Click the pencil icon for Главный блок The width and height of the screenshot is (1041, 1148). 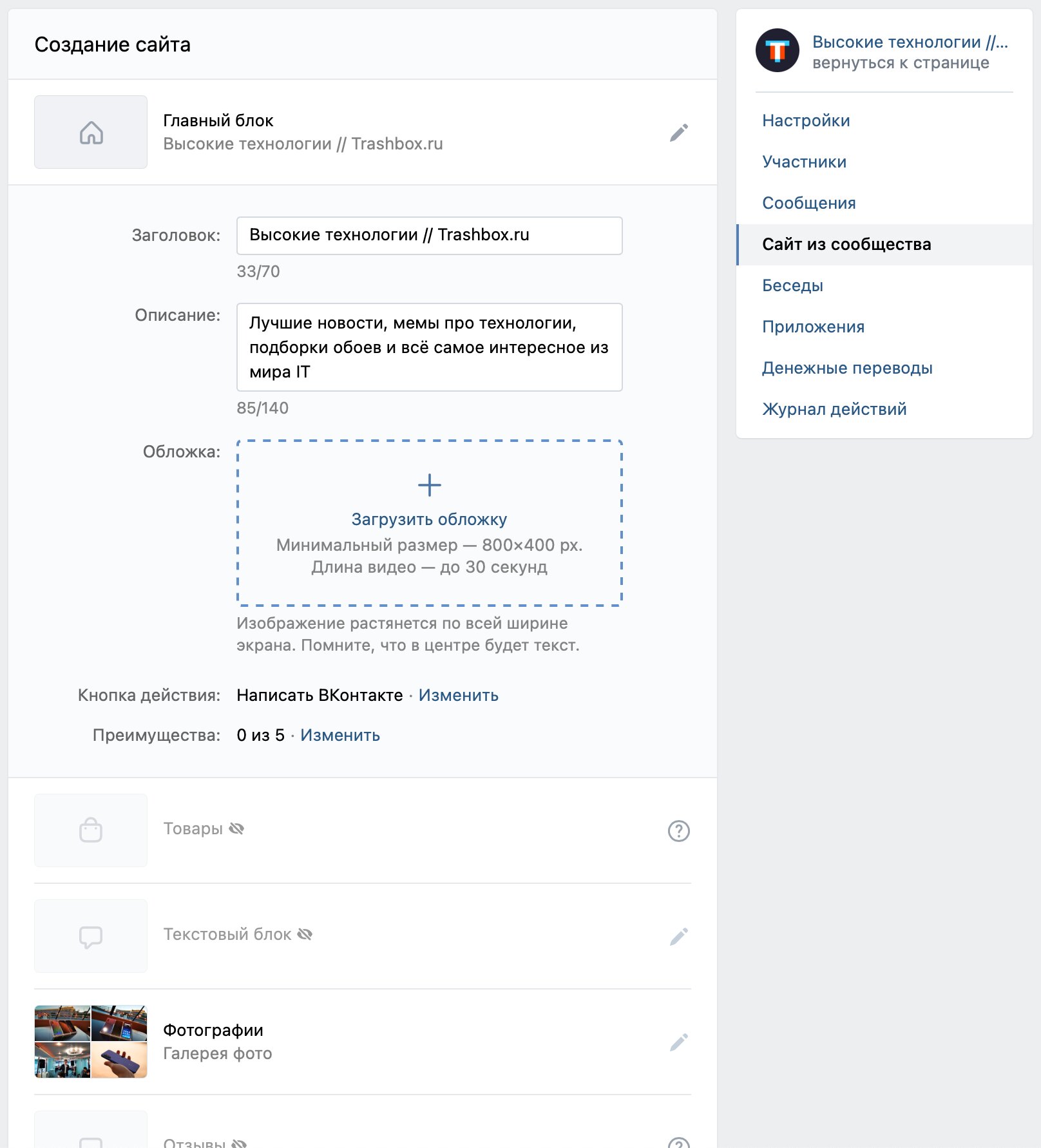(x=679, y=133)
